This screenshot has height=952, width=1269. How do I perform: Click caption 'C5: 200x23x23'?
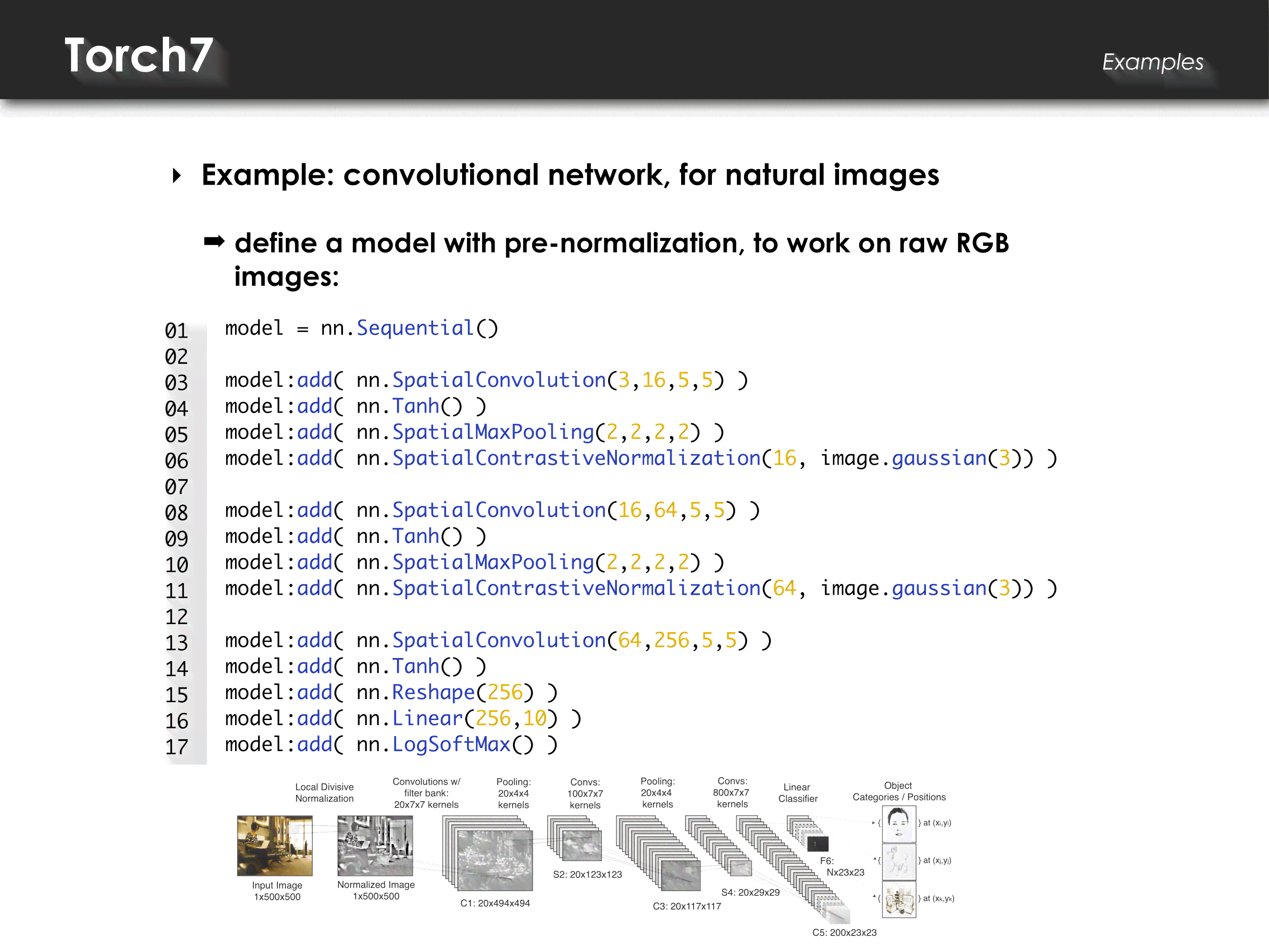point(844,932)
